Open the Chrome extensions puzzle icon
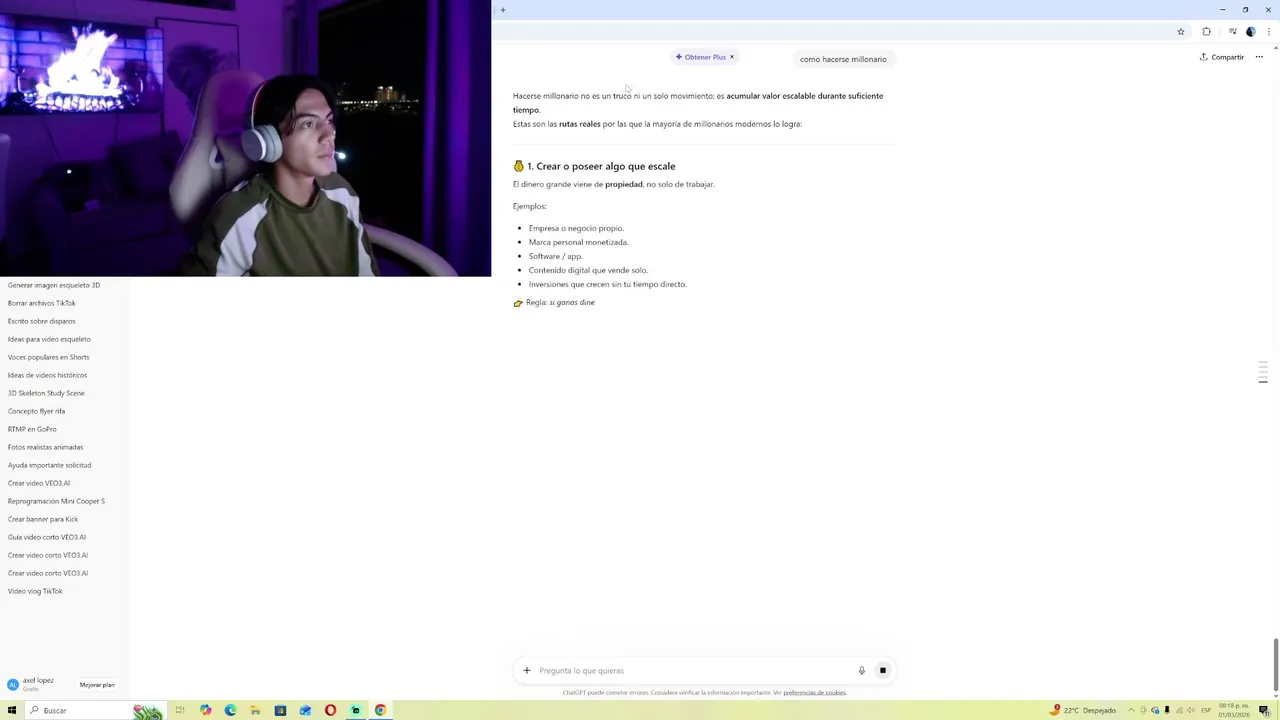Screen dimensions: 1280x720 pos(1206,32)
